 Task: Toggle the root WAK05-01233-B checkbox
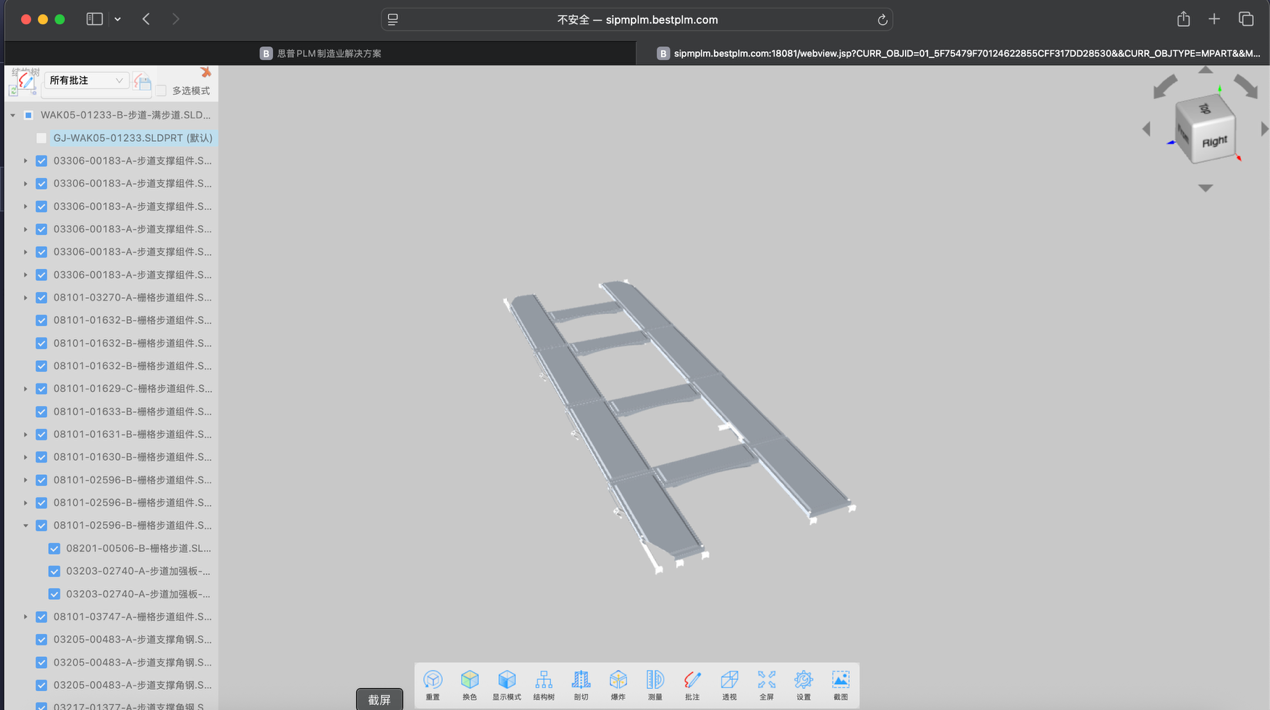point(29,115)
